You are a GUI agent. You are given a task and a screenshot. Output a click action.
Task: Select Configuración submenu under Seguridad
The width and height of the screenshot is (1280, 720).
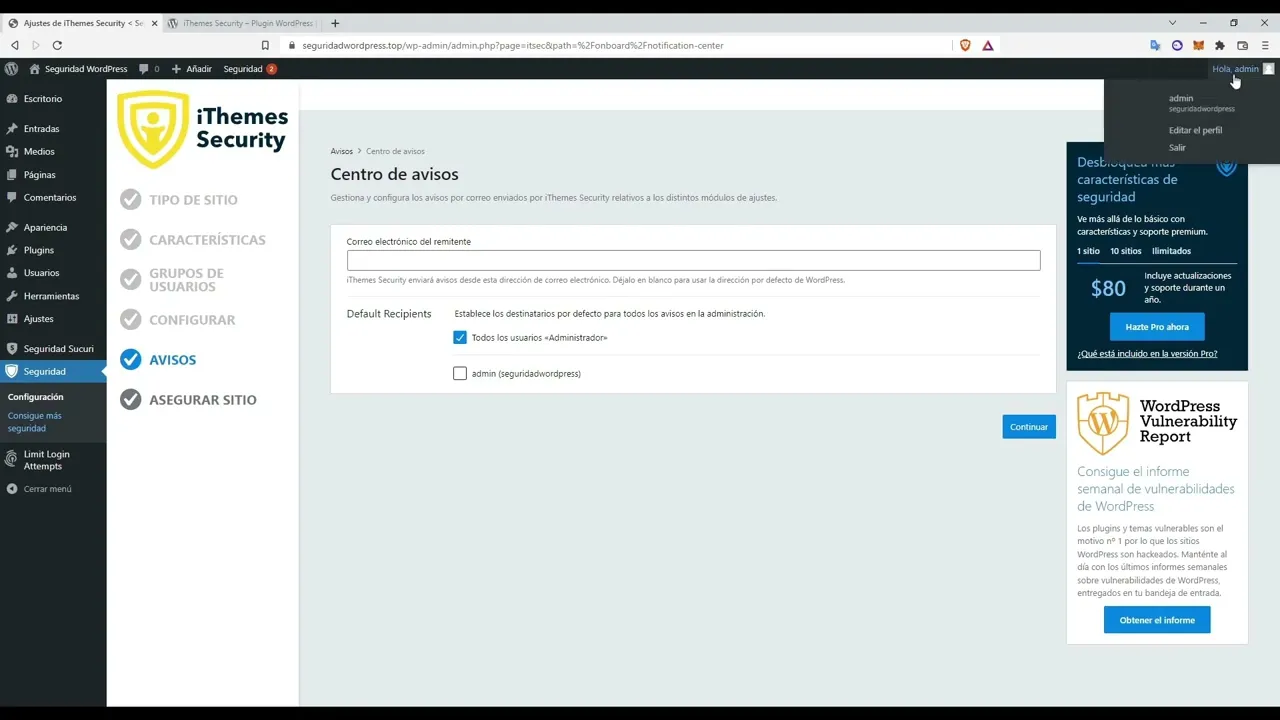(36, 397)
